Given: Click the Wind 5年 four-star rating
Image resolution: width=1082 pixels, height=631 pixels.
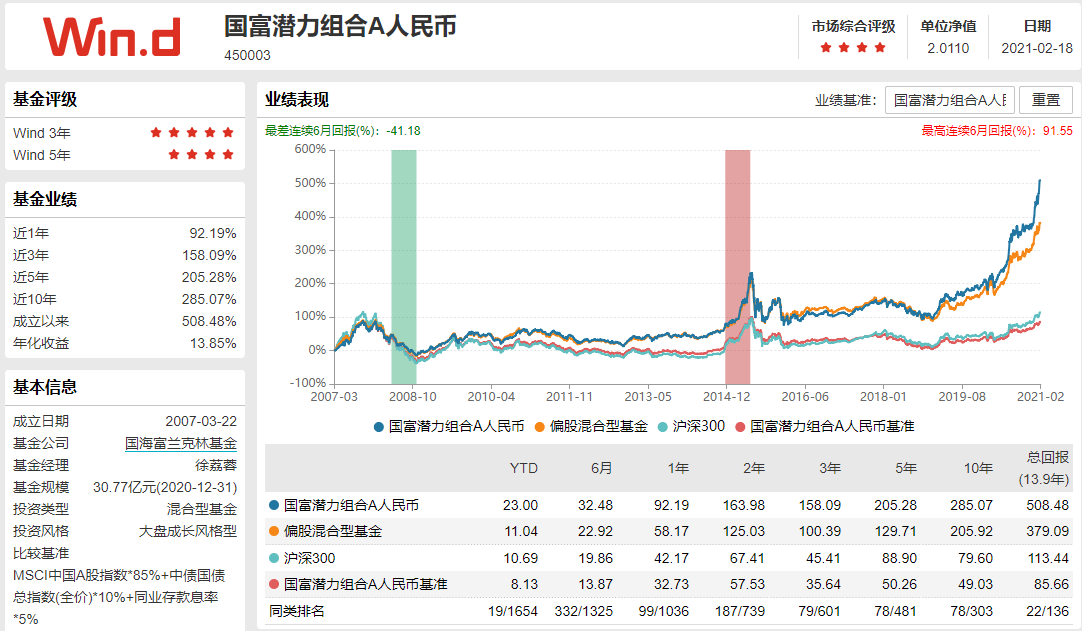Looking at the screenshot, I should point(201,155).
